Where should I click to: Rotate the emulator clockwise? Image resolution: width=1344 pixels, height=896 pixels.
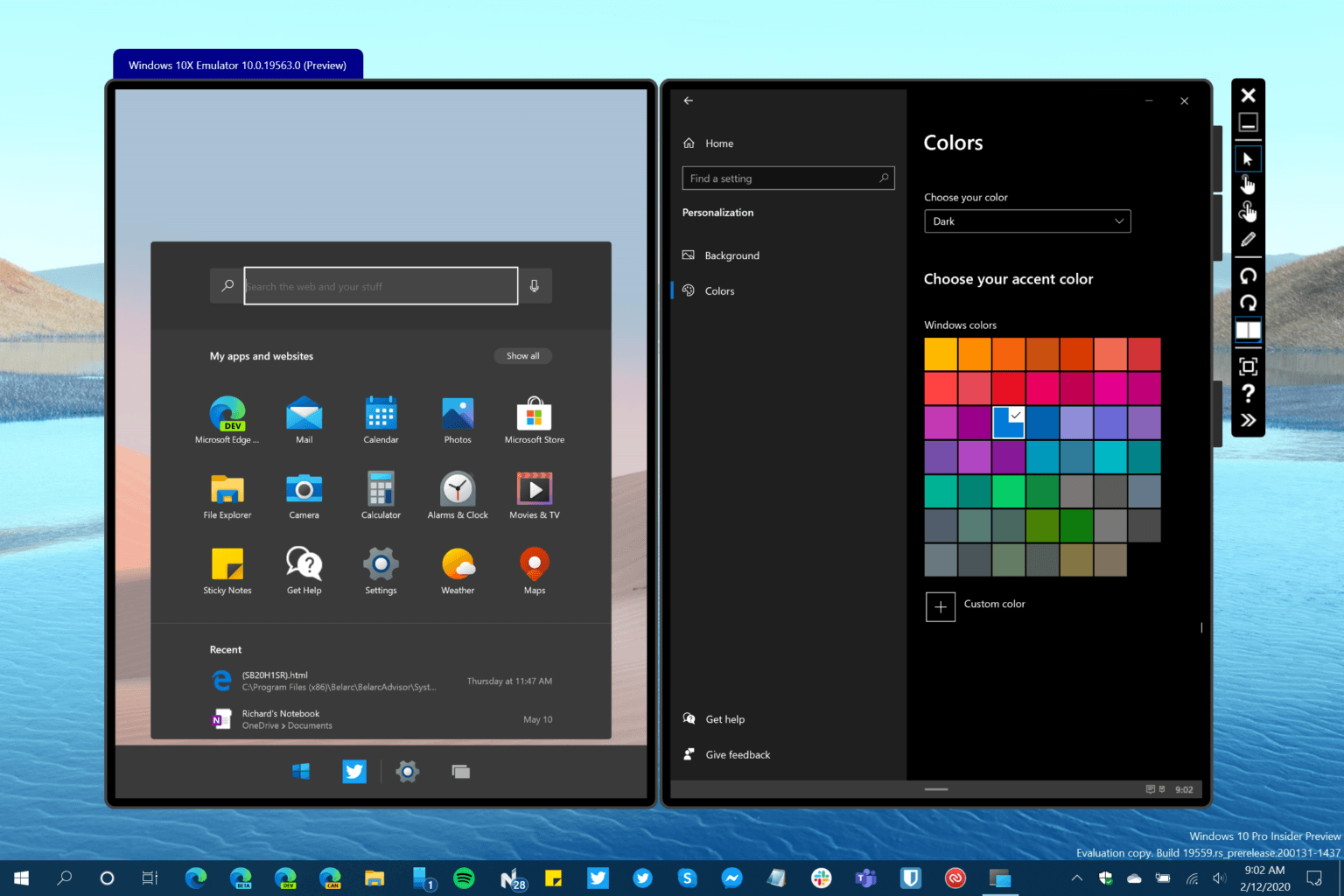point(1248,302)
